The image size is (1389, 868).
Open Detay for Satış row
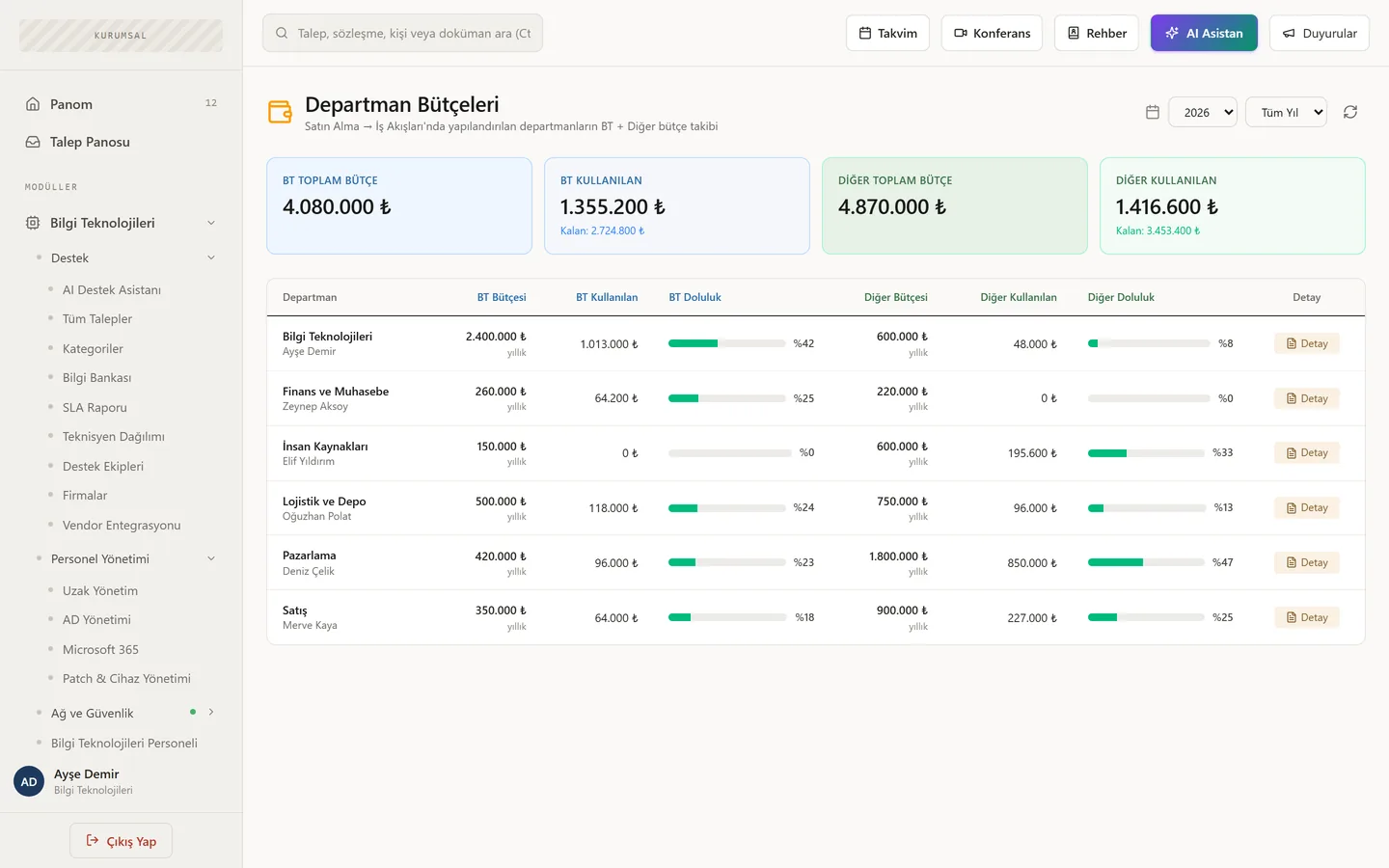(1307, 617)
